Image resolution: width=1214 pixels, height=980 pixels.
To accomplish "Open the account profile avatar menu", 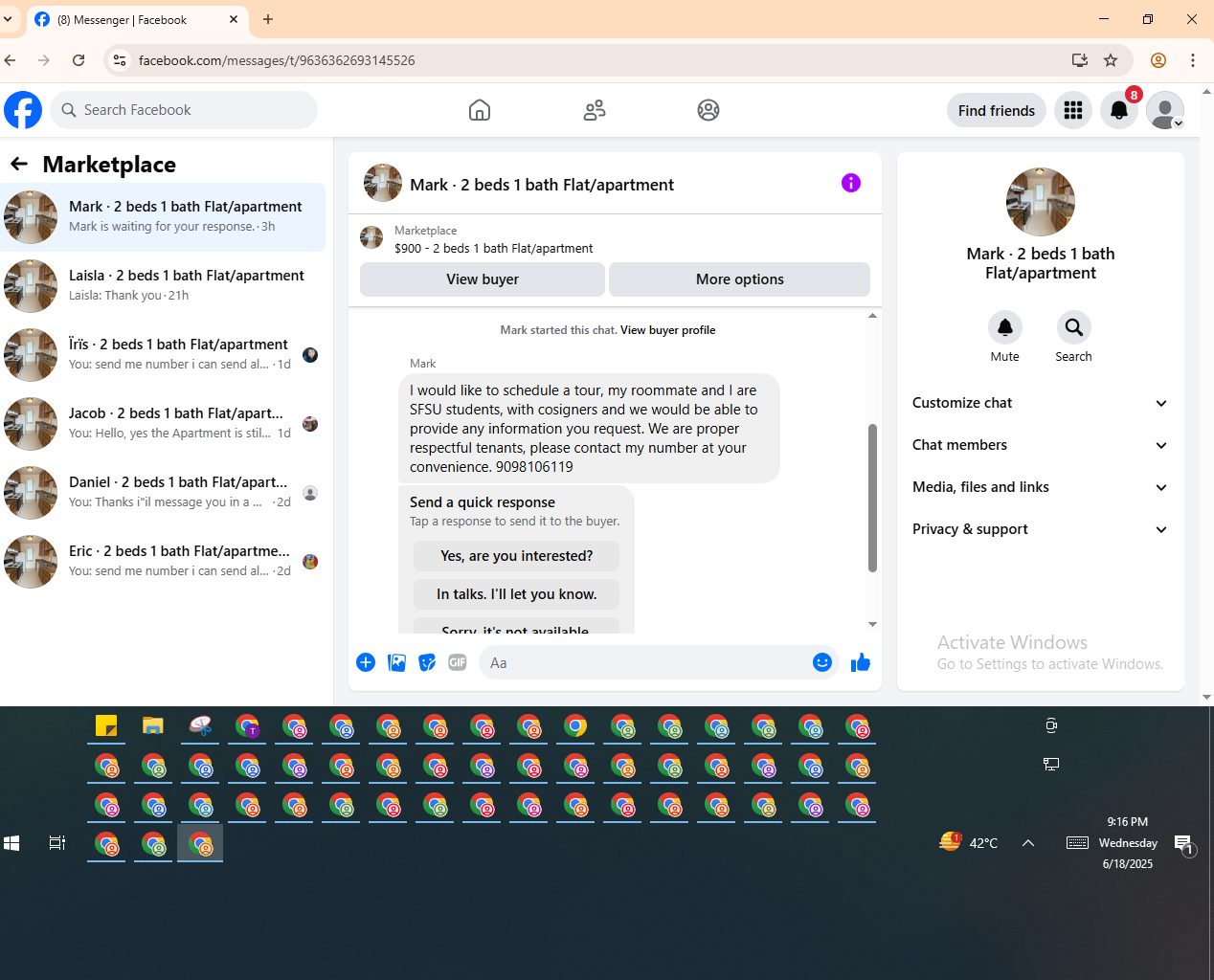I will click(1165, 110).
